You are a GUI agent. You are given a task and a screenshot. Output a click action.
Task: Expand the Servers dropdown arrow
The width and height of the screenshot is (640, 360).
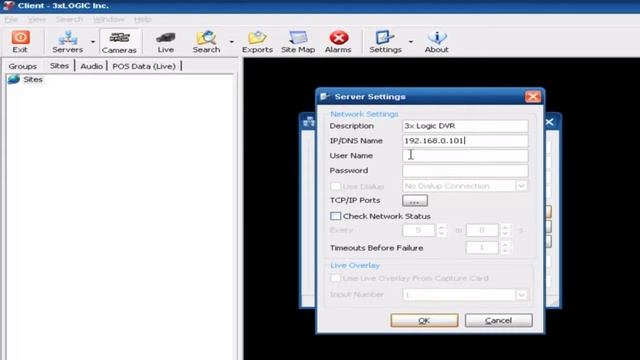coord(93,42)
